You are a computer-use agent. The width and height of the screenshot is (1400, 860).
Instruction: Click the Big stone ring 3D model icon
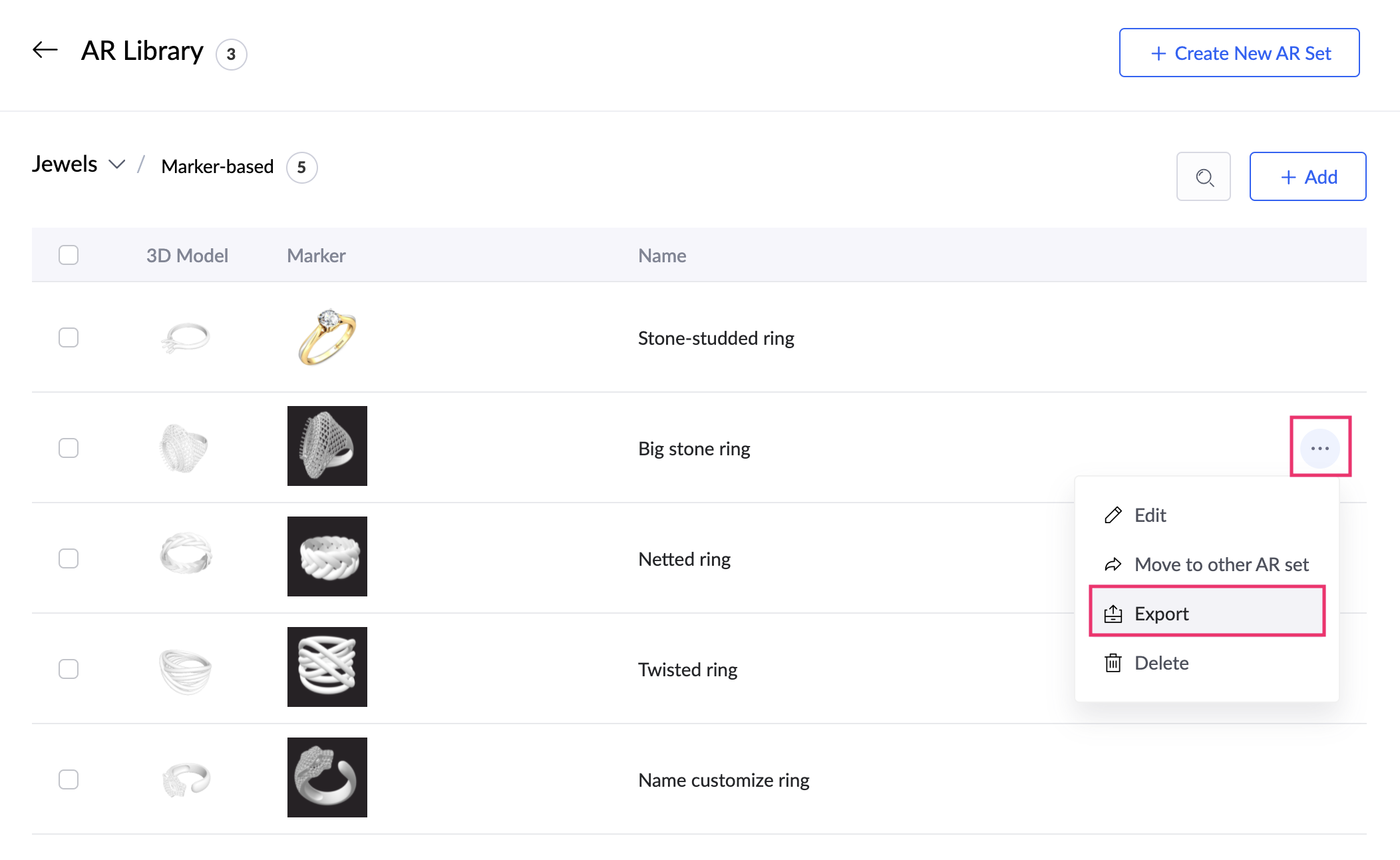click(x=184, y=448)
